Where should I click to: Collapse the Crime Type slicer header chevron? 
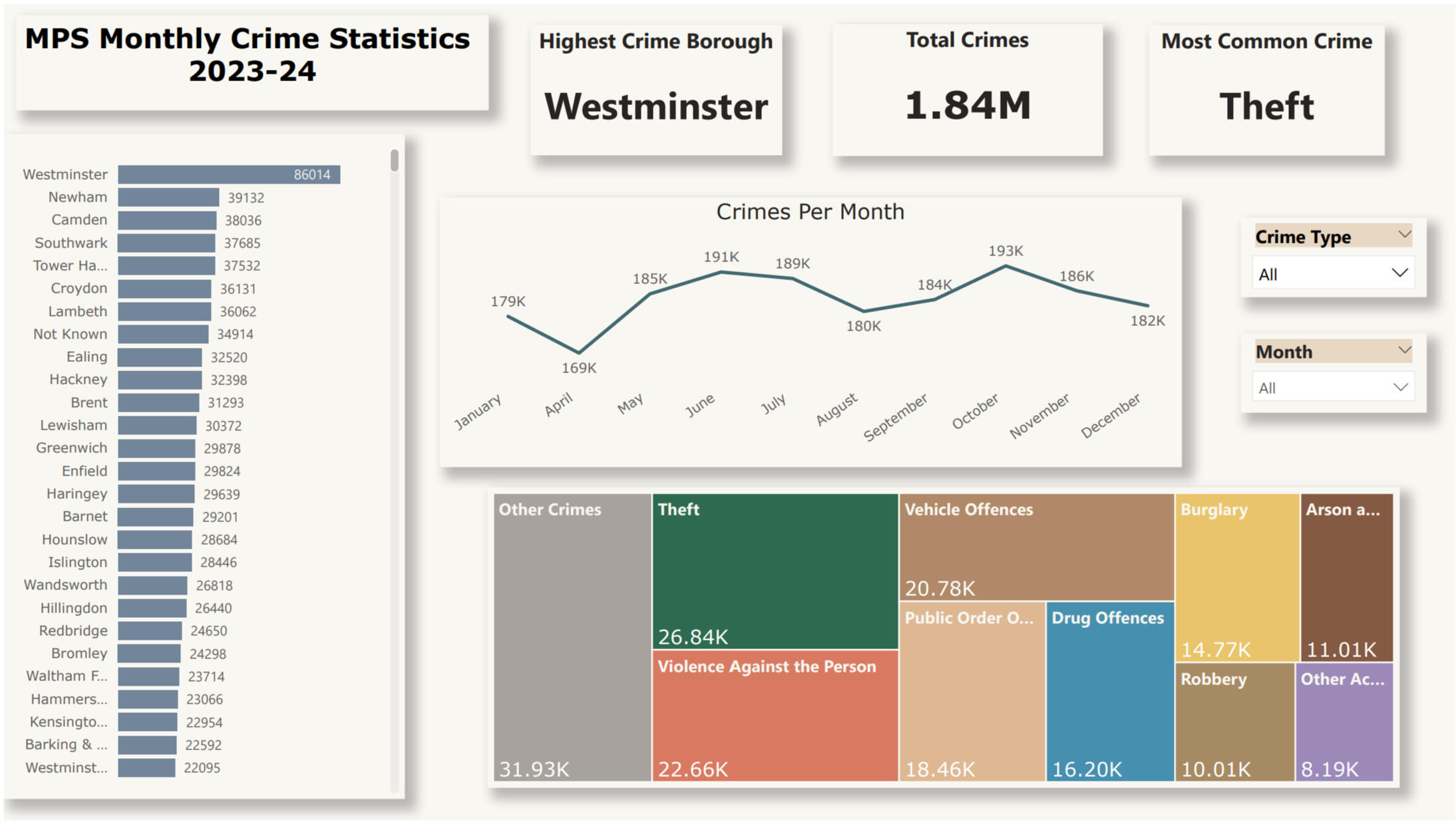(1404, 235)
